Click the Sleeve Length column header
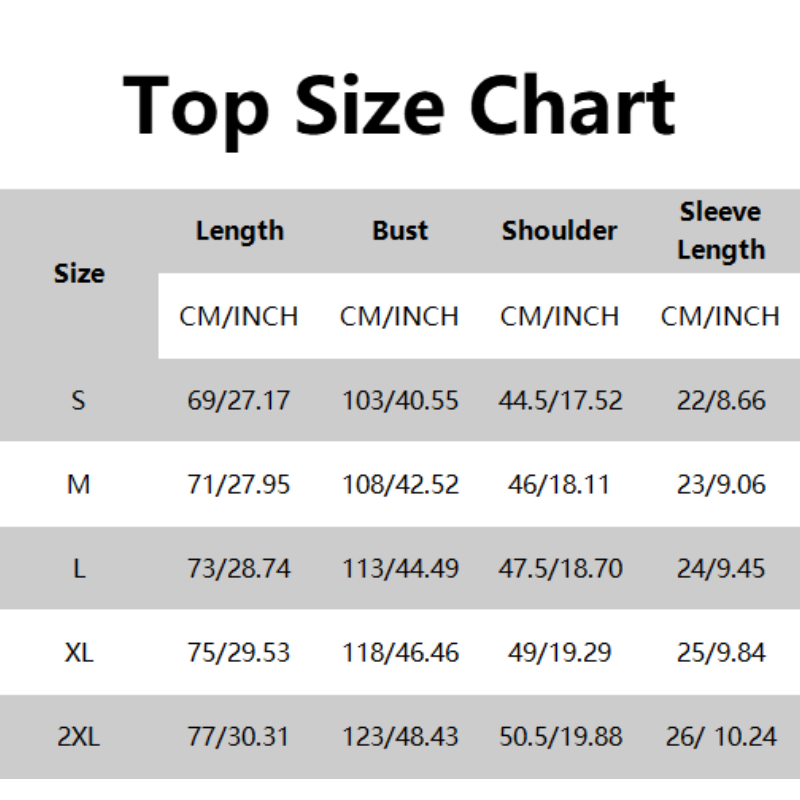This screenshot has width=800, height=800. (x=720, y=231)
